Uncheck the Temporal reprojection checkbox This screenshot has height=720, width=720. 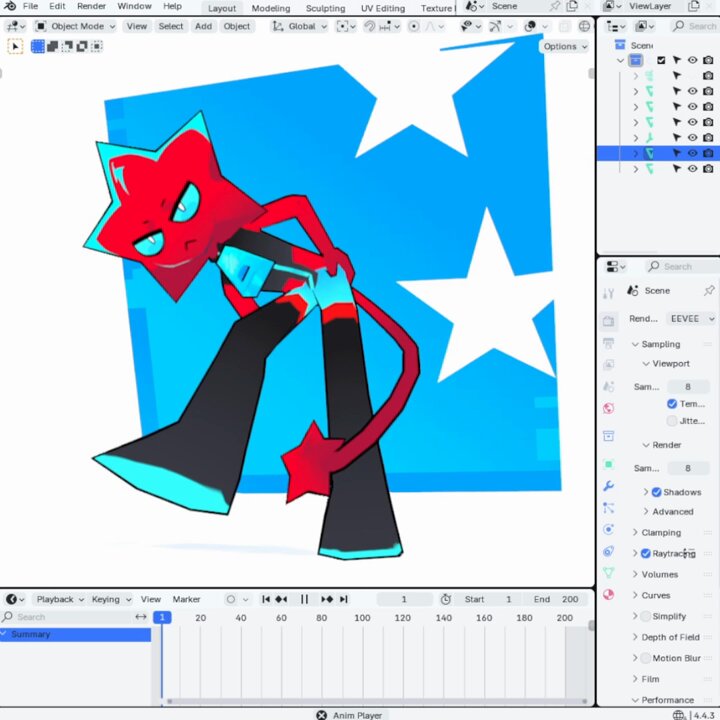[672, 404]
